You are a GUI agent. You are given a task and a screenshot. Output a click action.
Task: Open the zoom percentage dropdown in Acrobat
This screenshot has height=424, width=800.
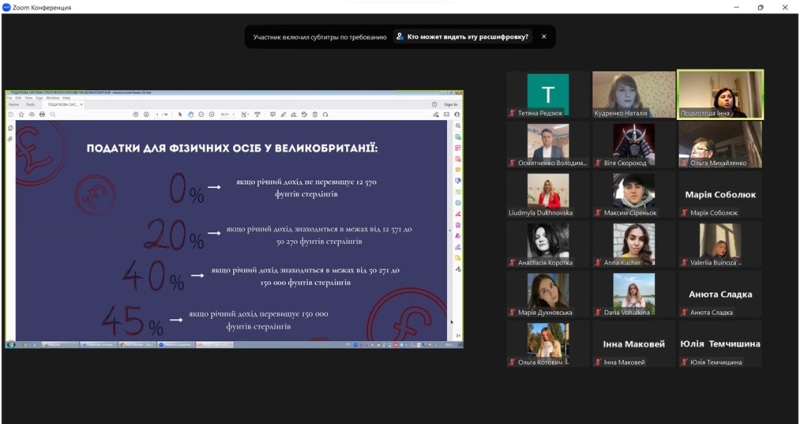point(234,115)
